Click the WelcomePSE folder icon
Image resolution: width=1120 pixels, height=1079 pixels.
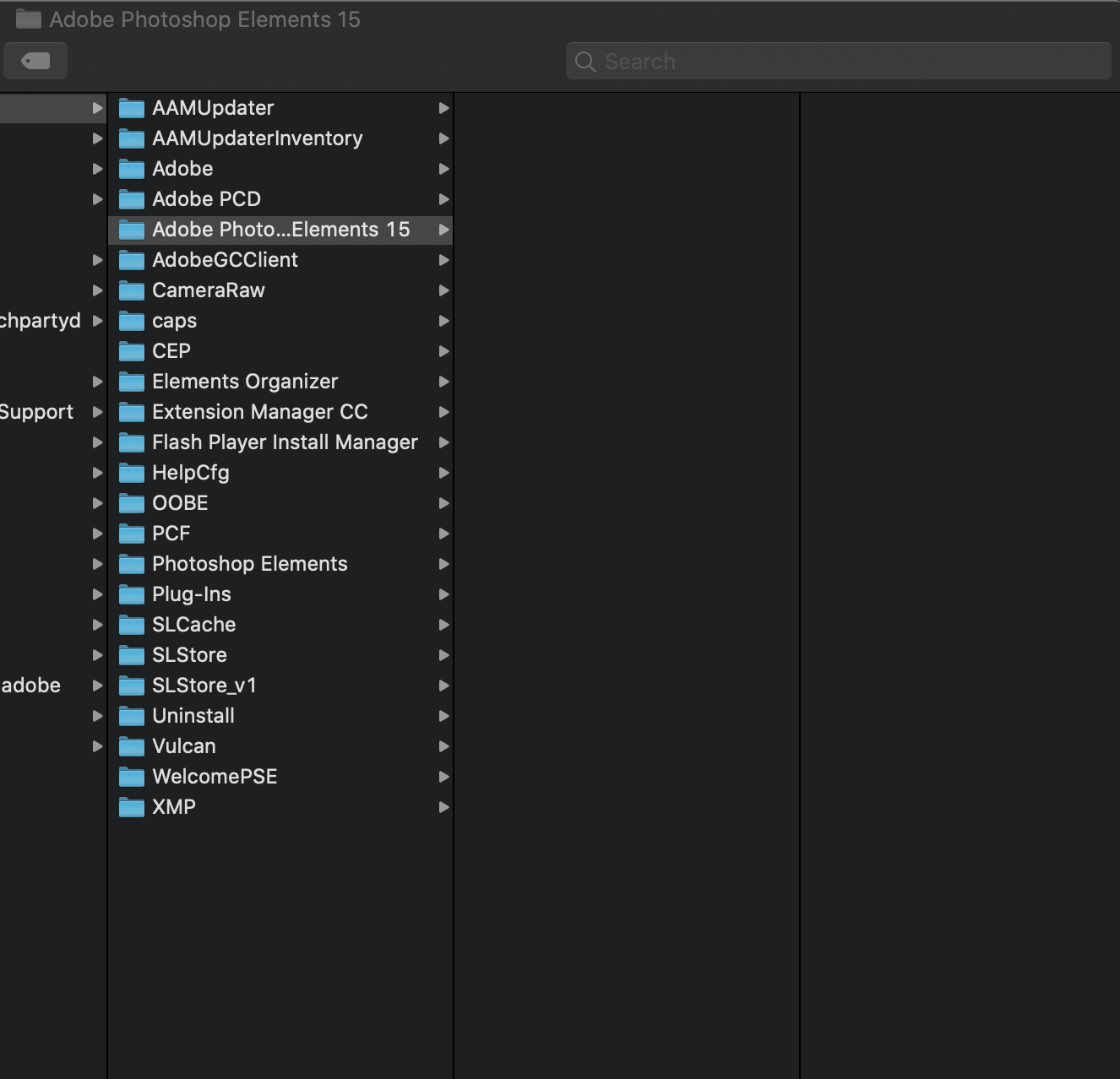pyautogui.click(x=133, y=776)
